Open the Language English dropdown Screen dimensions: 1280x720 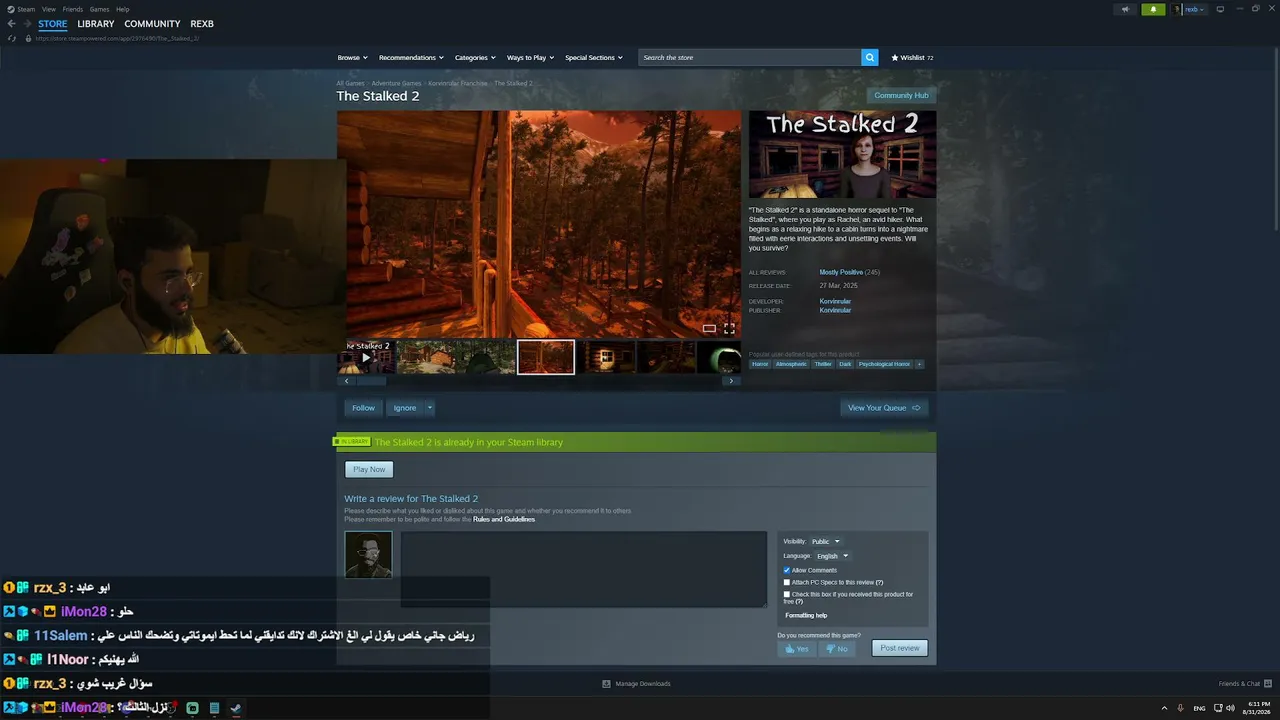click(x=832, y=556)
